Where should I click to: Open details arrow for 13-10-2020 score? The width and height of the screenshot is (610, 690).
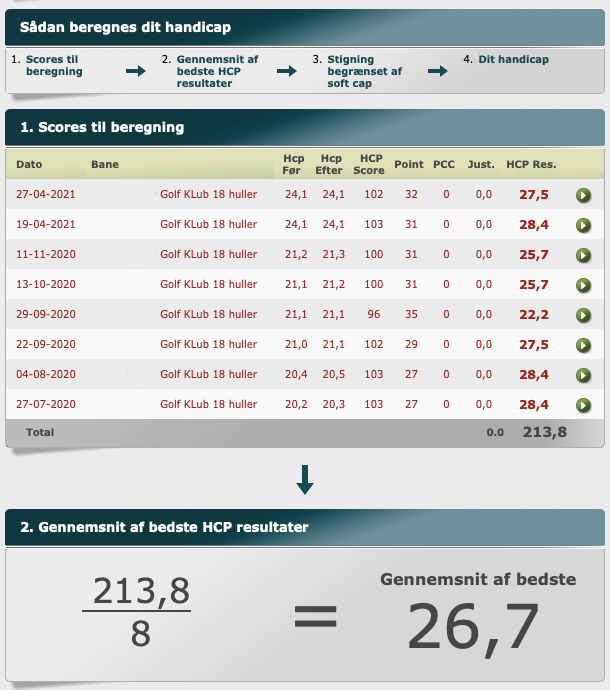pyautogui.click(x=583, y=285)
